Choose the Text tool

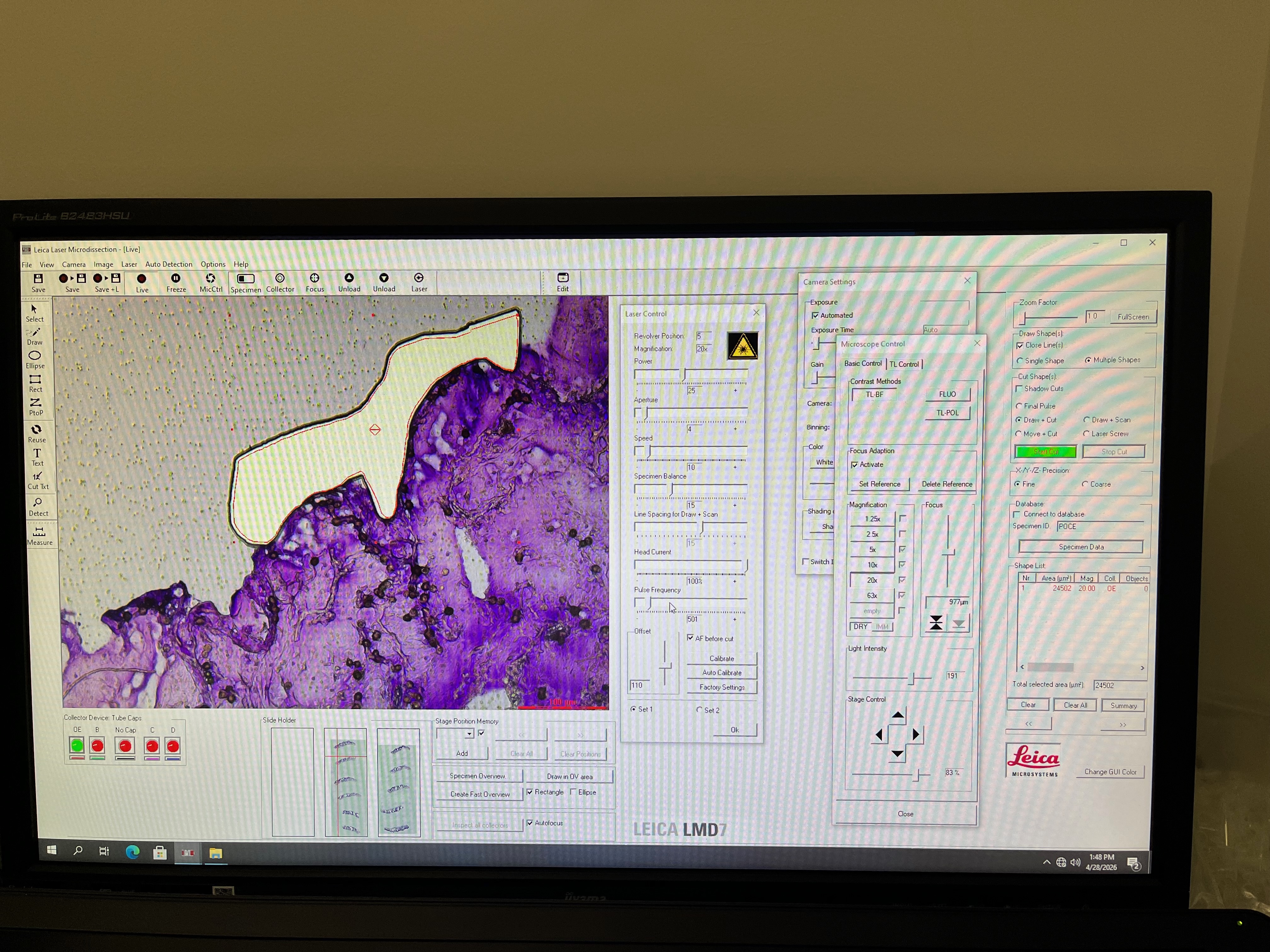pyautogui.click(x=37, y=457)
